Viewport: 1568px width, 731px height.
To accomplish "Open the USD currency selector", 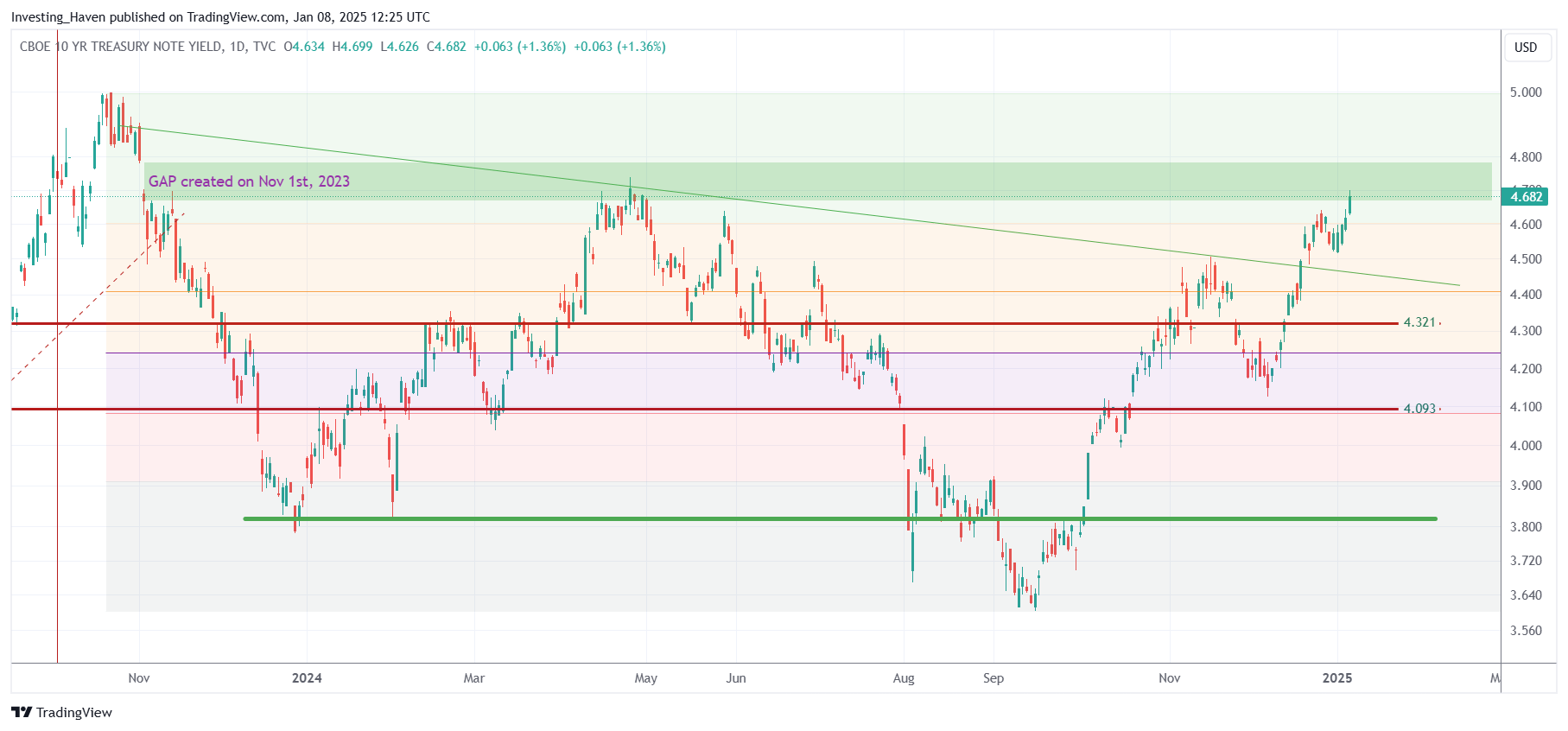I will pos(1526,48).
